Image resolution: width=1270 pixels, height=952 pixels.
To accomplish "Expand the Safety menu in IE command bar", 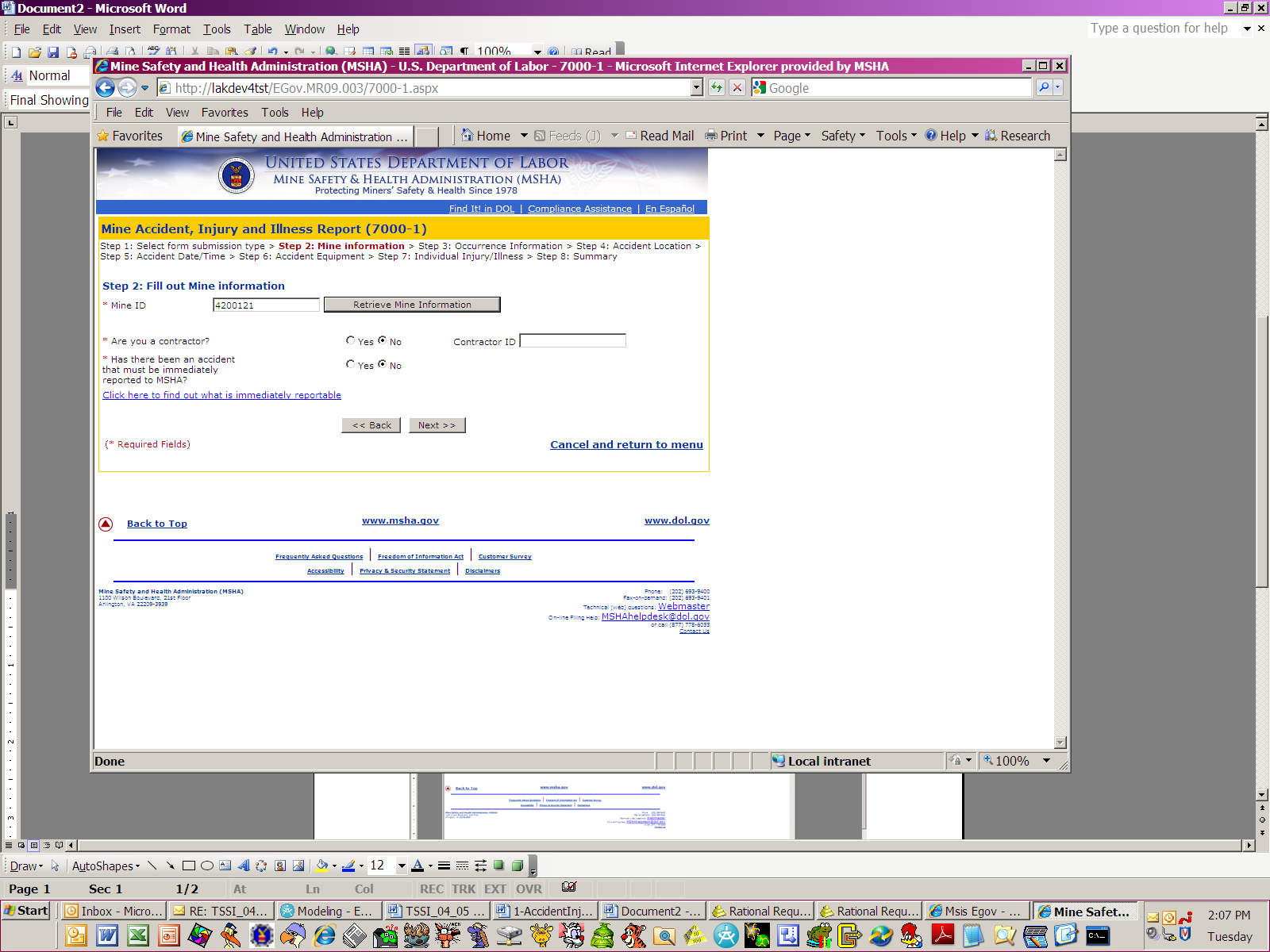I will (x=843, y=136).
